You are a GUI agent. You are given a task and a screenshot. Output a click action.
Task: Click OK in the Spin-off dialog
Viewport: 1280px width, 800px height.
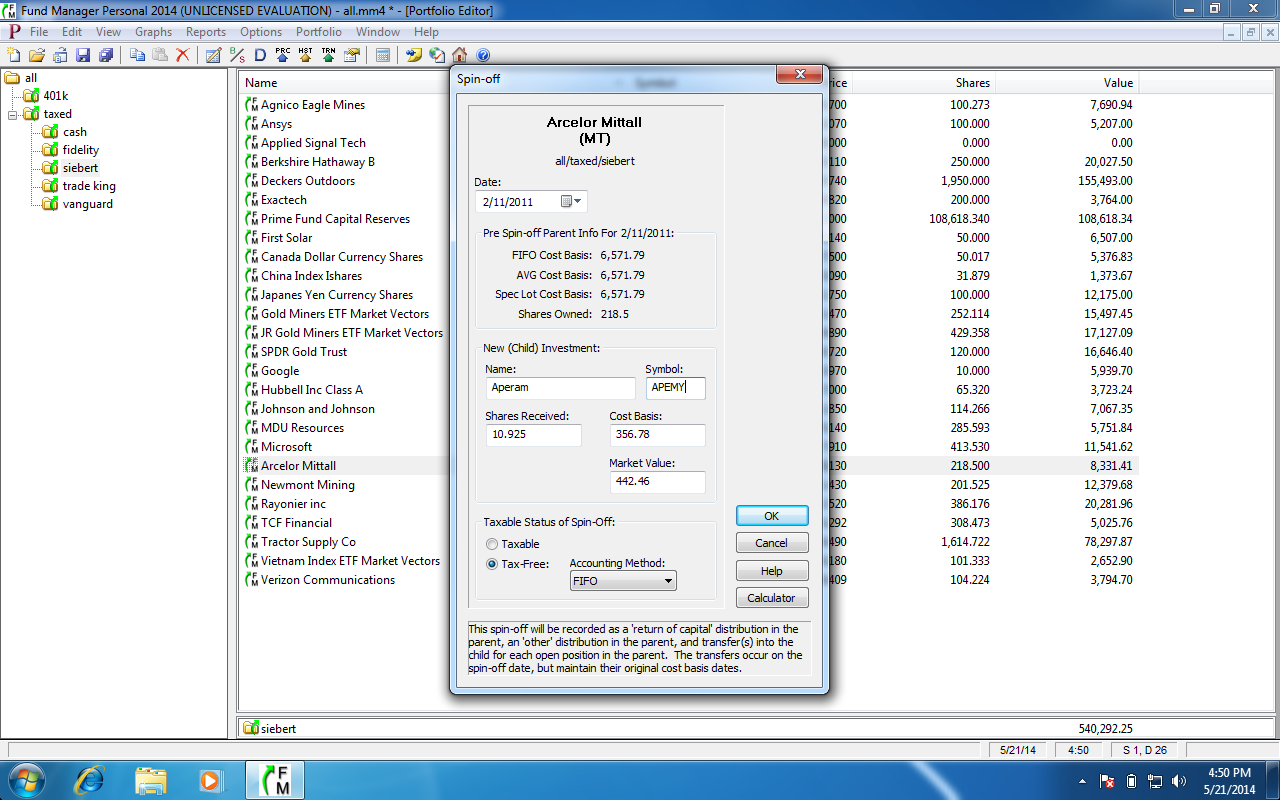(x=772, y=516)
